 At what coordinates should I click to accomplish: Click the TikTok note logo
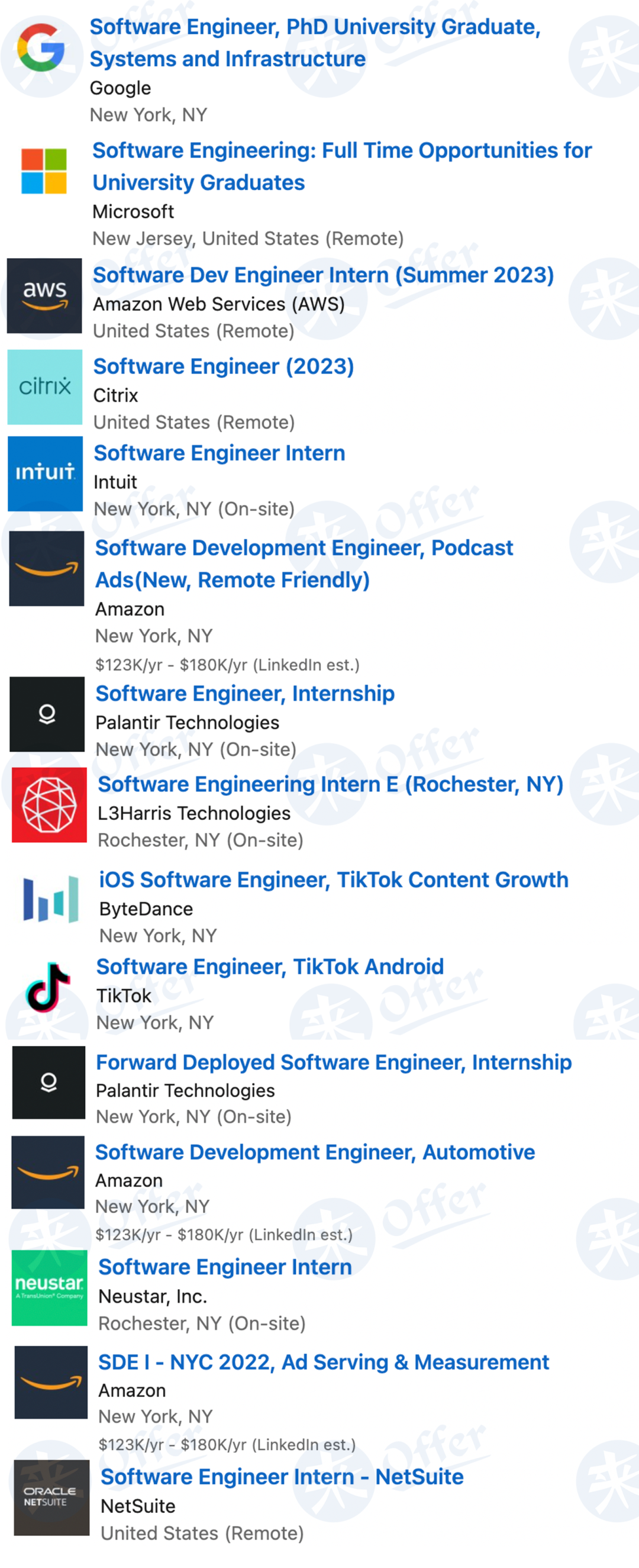[48, 987]
